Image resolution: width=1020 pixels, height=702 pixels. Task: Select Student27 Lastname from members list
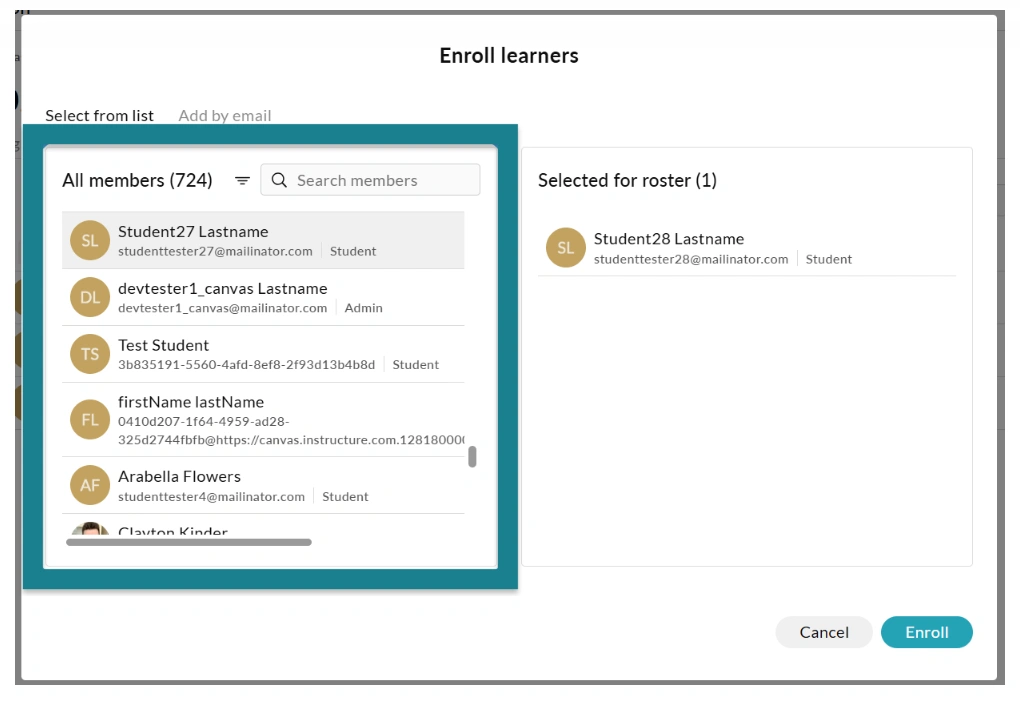click(263, 240)
